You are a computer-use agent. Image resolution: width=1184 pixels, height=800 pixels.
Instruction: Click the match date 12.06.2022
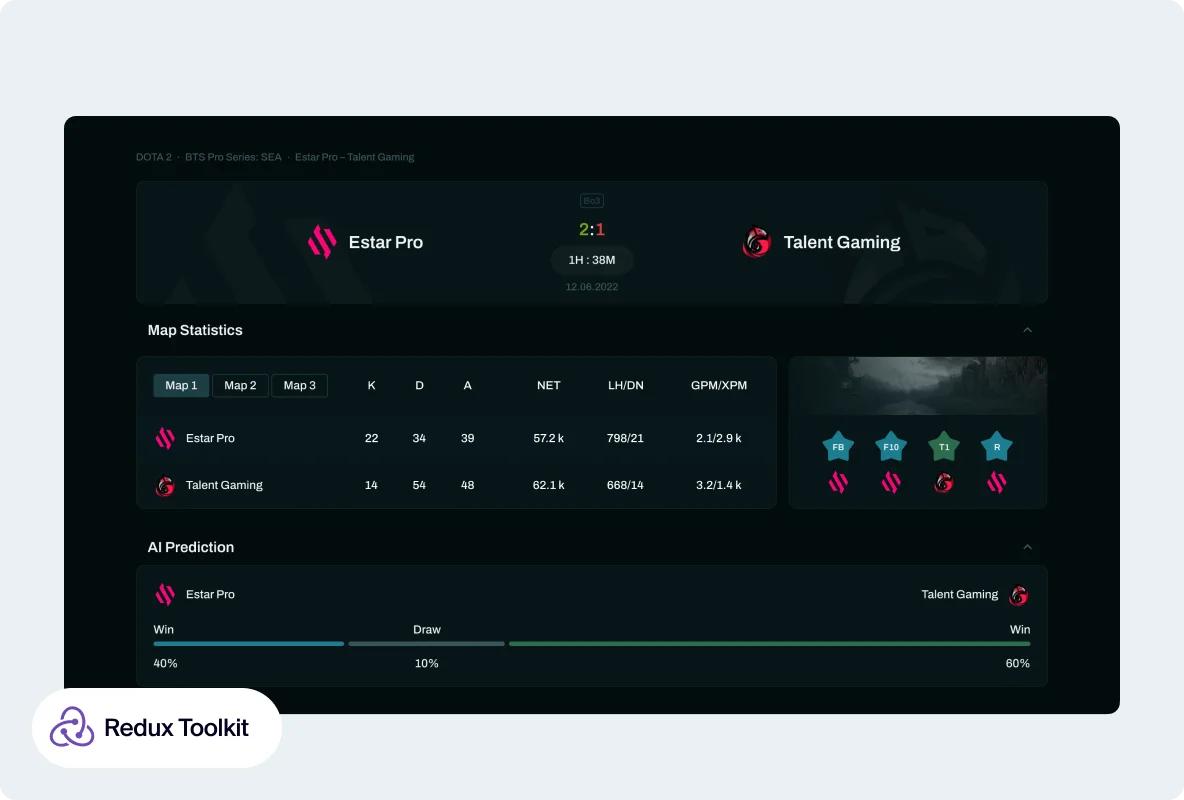[x=592, y=287]
